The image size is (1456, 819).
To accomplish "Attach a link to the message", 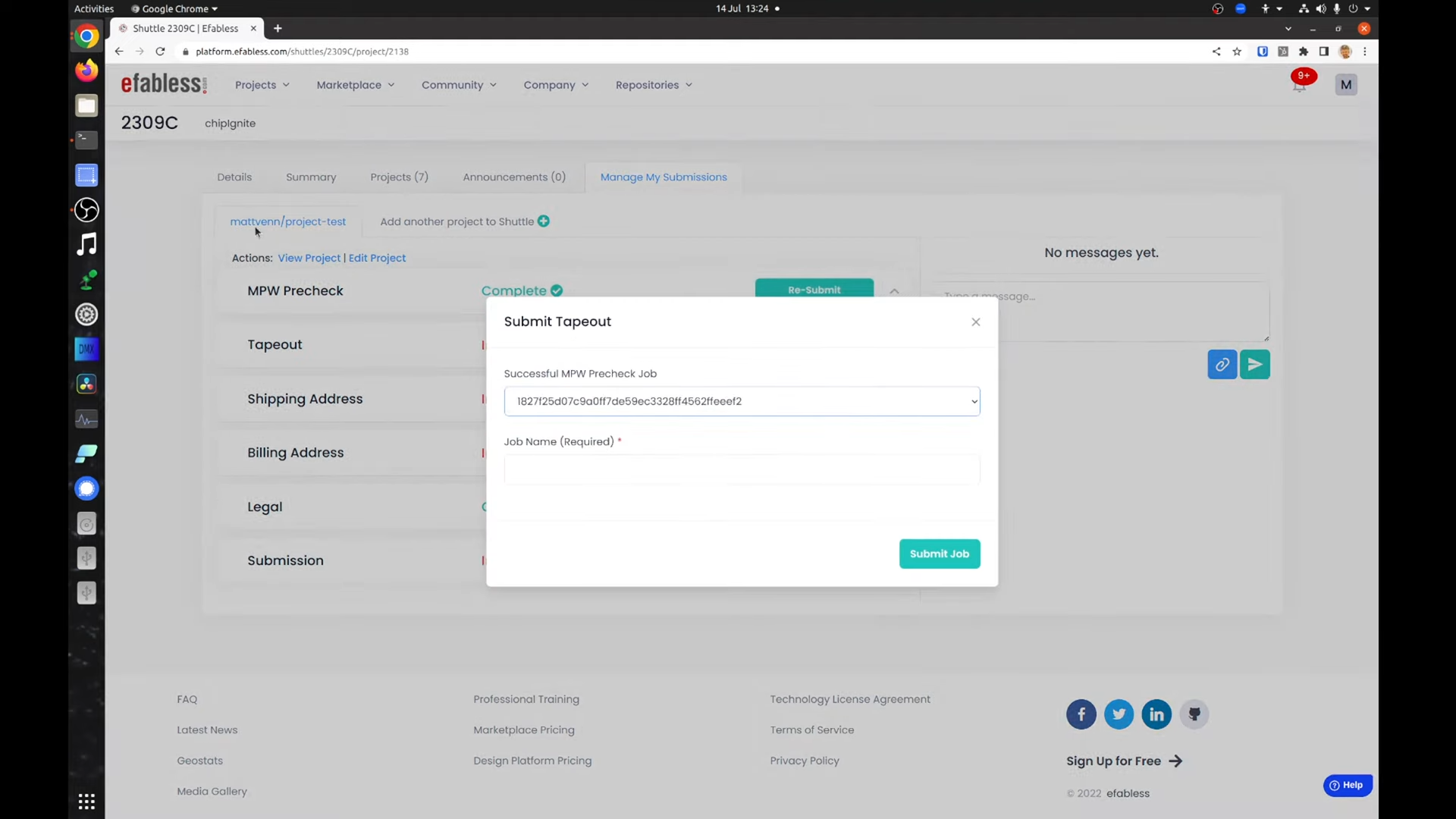I will (x=1222, y=365).
